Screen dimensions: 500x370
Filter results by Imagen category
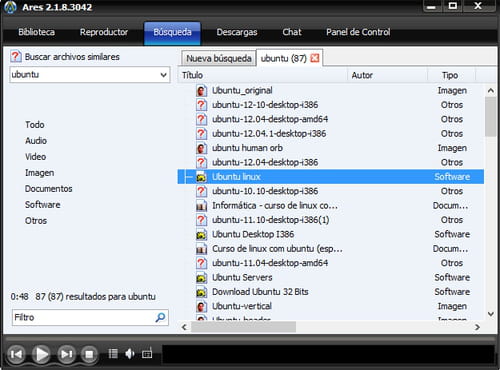tap(39, 173)
